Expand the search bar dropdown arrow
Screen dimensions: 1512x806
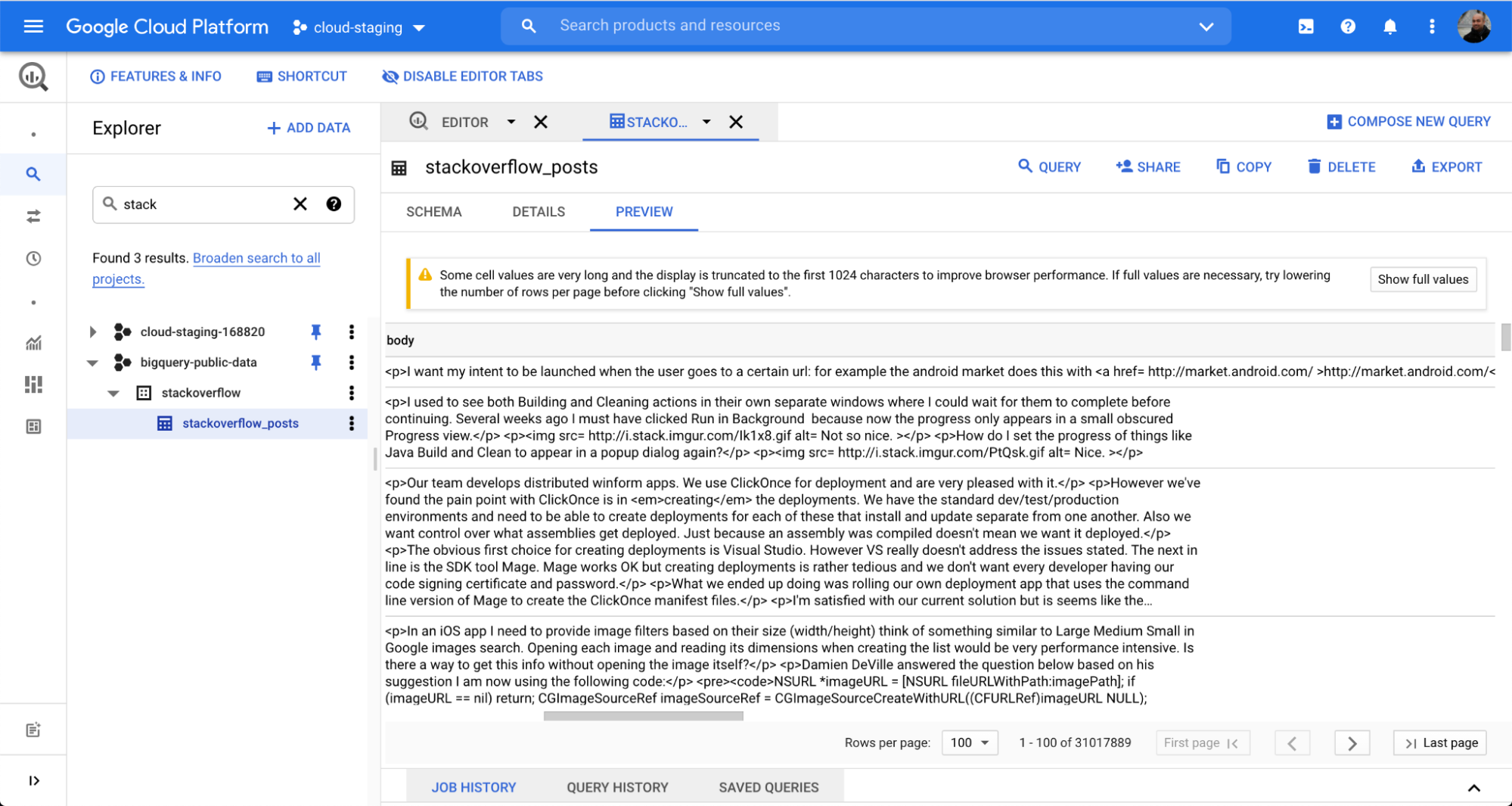[x=1206, y=26]
